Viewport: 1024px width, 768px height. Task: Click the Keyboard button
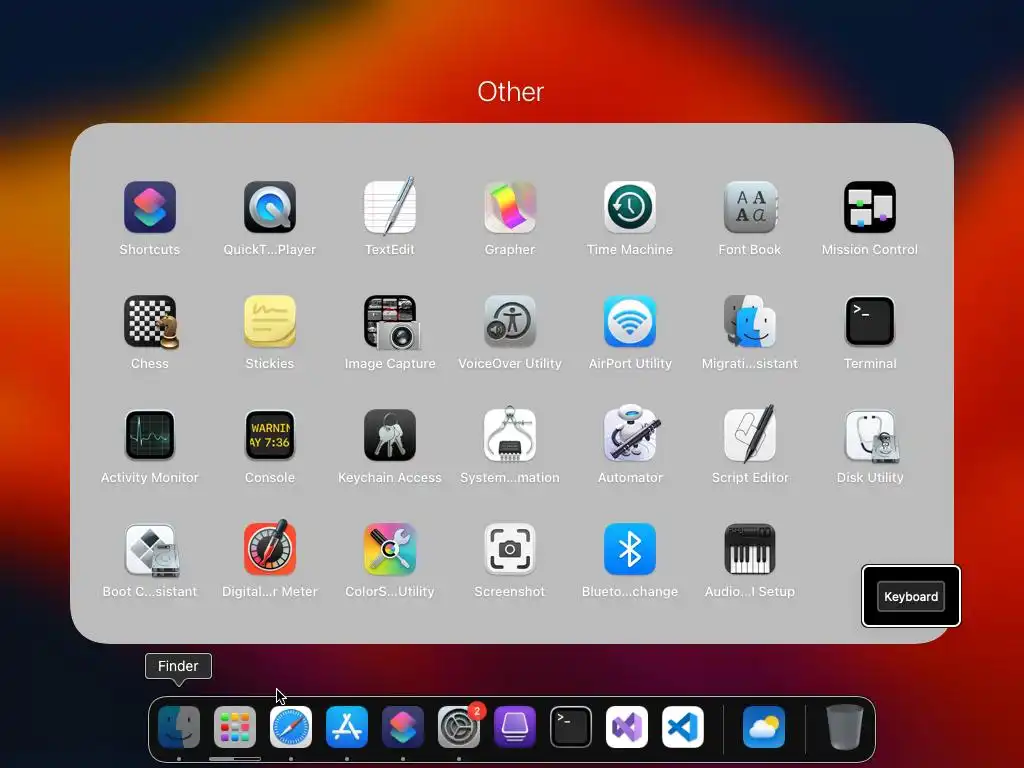(x=911, y=596)
